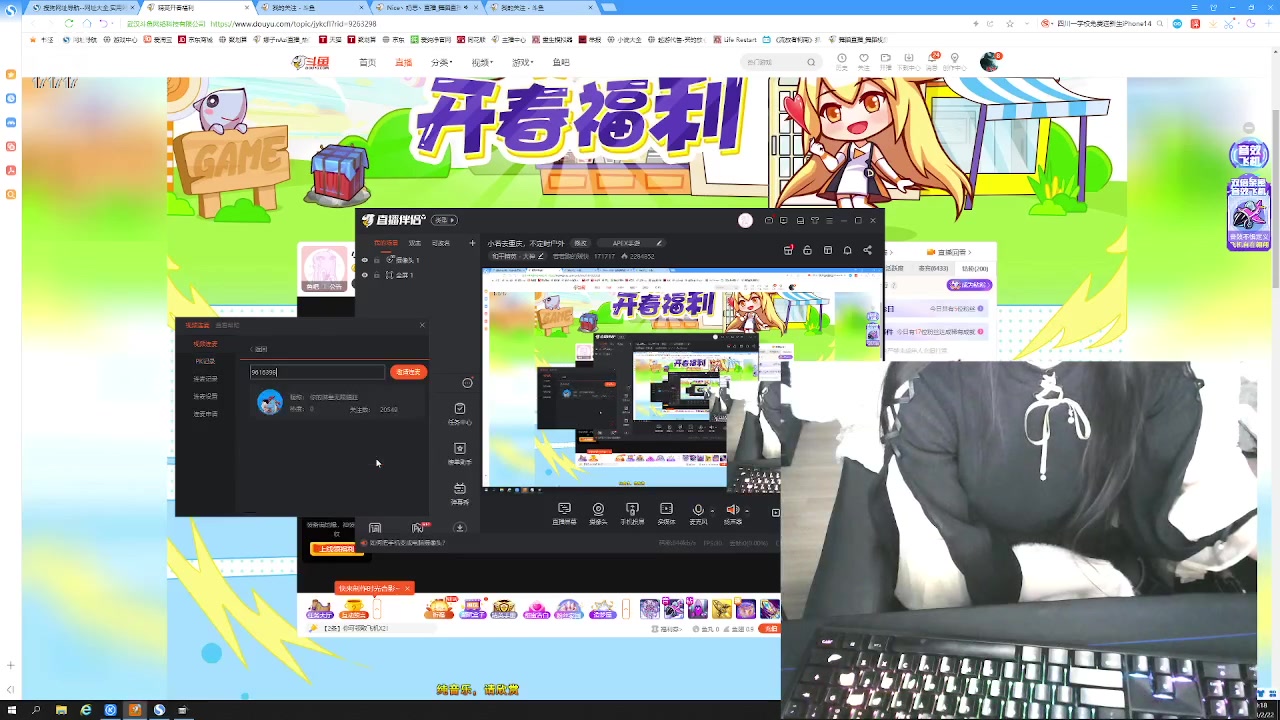Viewport: 1280px width, 720px height.
Task: Open the notification bell in 直播伴侣
Action: click(848, 250)
